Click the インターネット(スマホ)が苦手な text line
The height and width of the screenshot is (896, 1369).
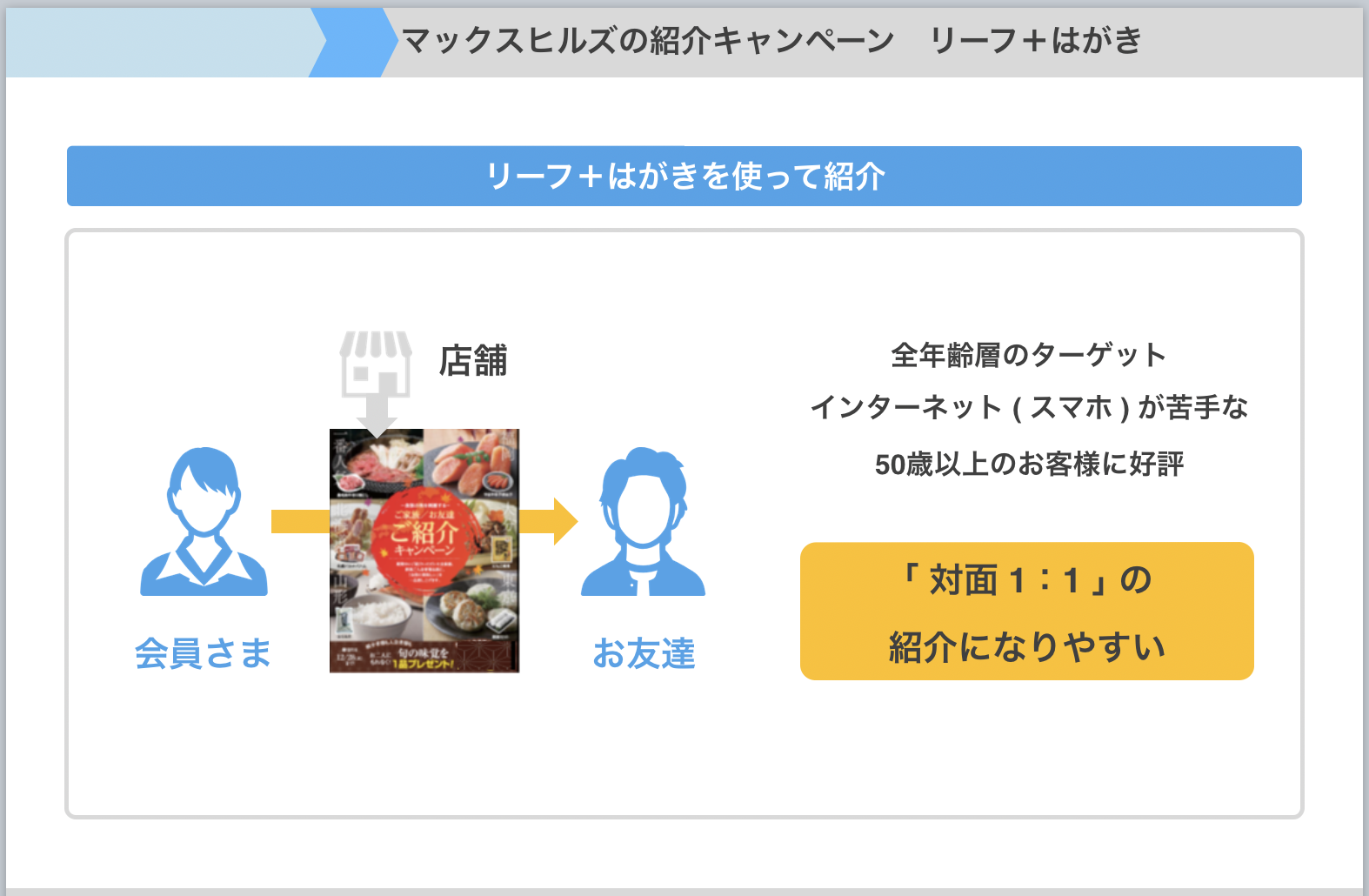click(1029, 407)
